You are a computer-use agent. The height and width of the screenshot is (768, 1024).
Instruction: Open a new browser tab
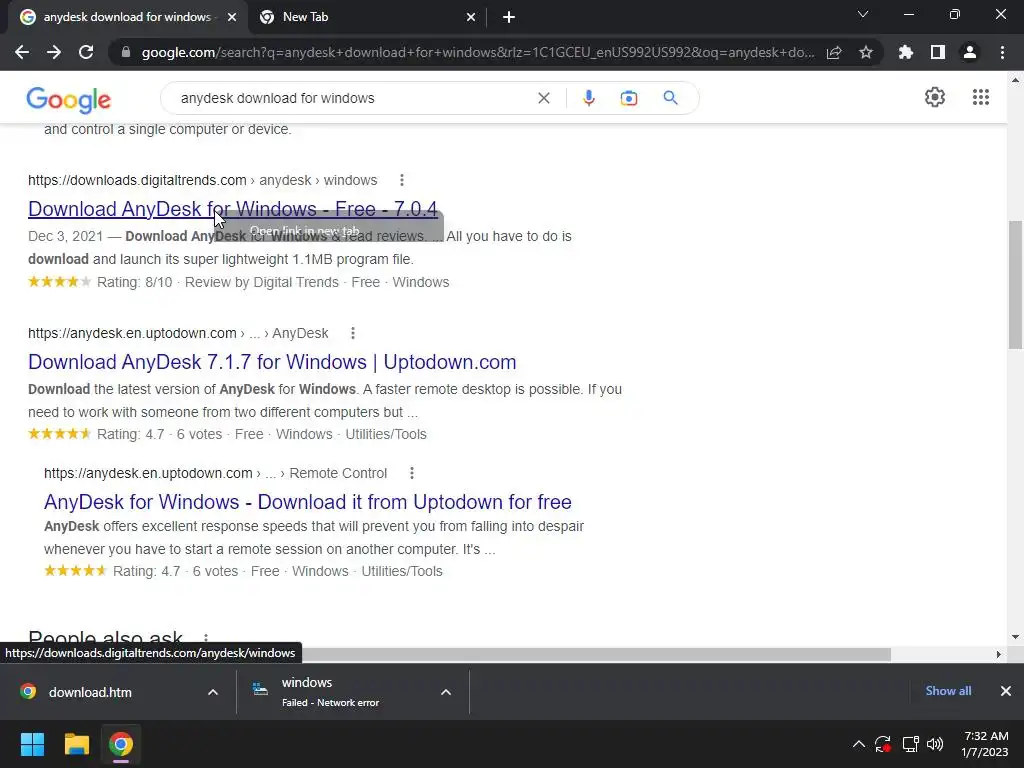click(509, 18)
